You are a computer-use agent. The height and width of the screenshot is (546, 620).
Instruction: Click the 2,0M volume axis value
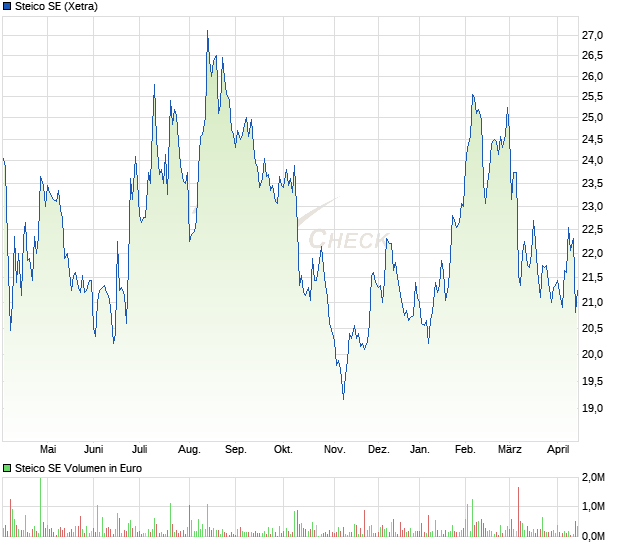[x=593, y=478]
